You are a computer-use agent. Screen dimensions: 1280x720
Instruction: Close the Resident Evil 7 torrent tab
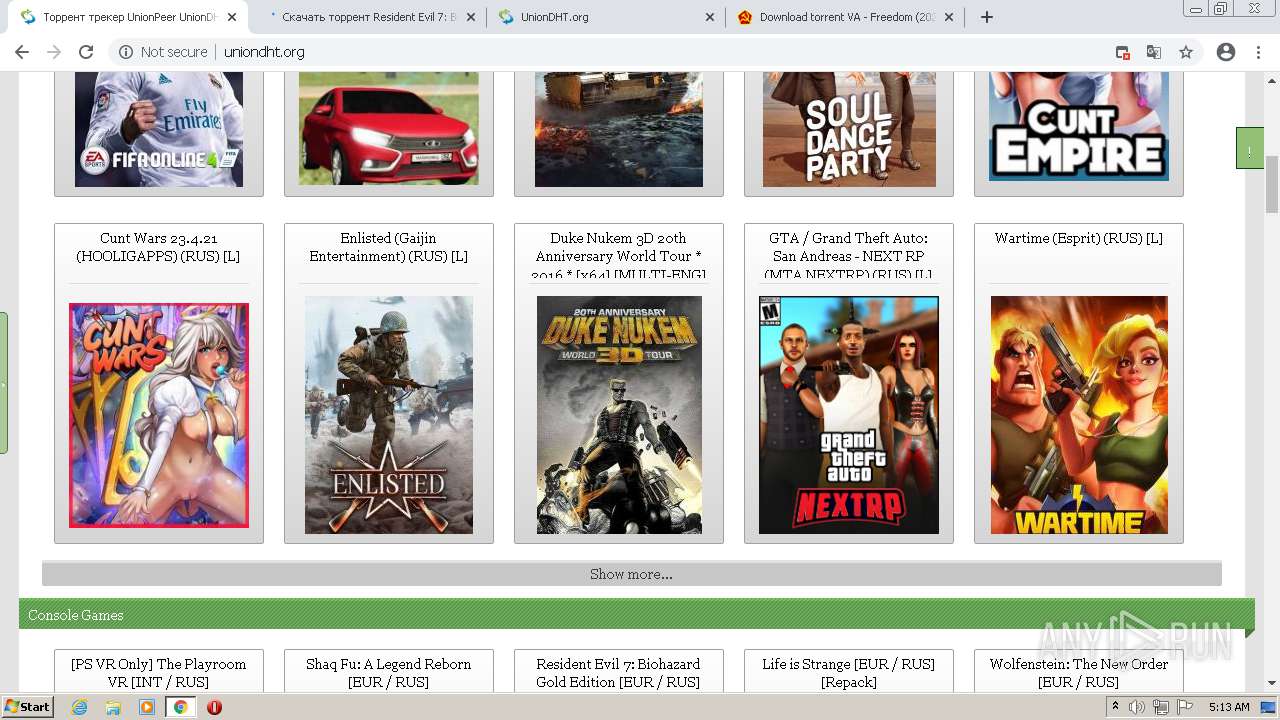(471, 17)
